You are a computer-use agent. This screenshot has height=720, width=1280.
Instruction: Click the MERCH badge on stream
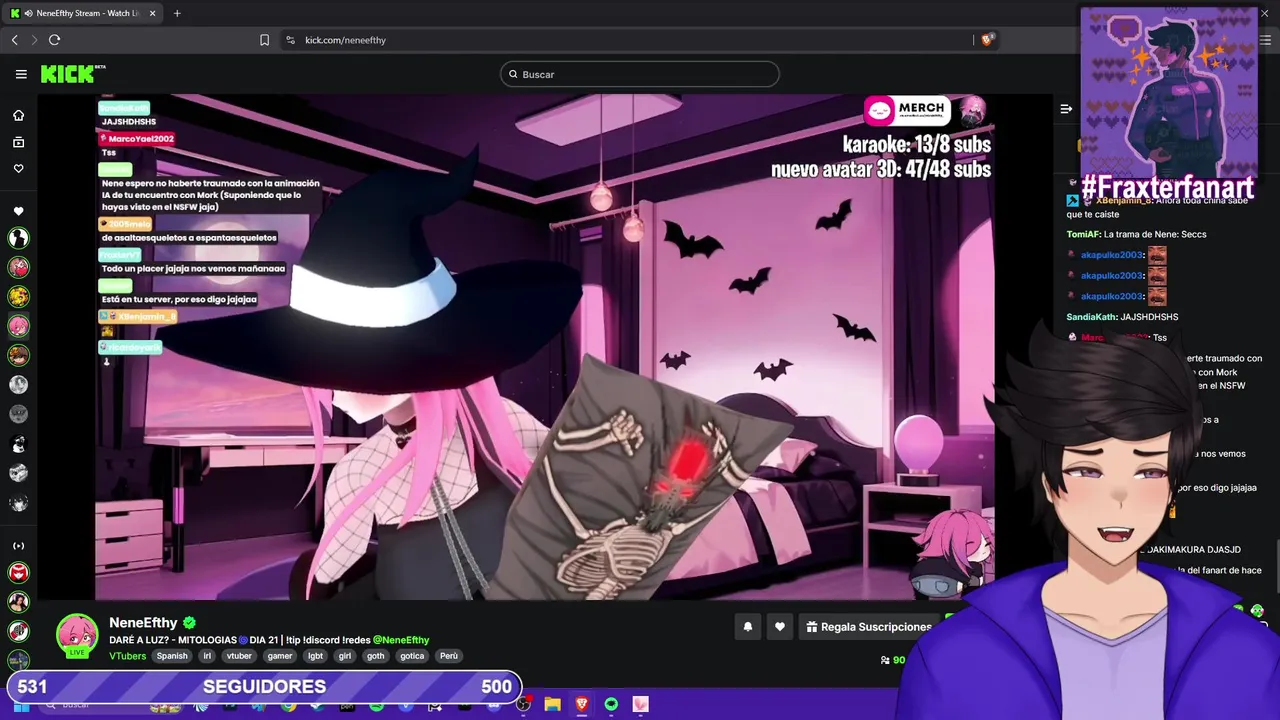point(907,109)
